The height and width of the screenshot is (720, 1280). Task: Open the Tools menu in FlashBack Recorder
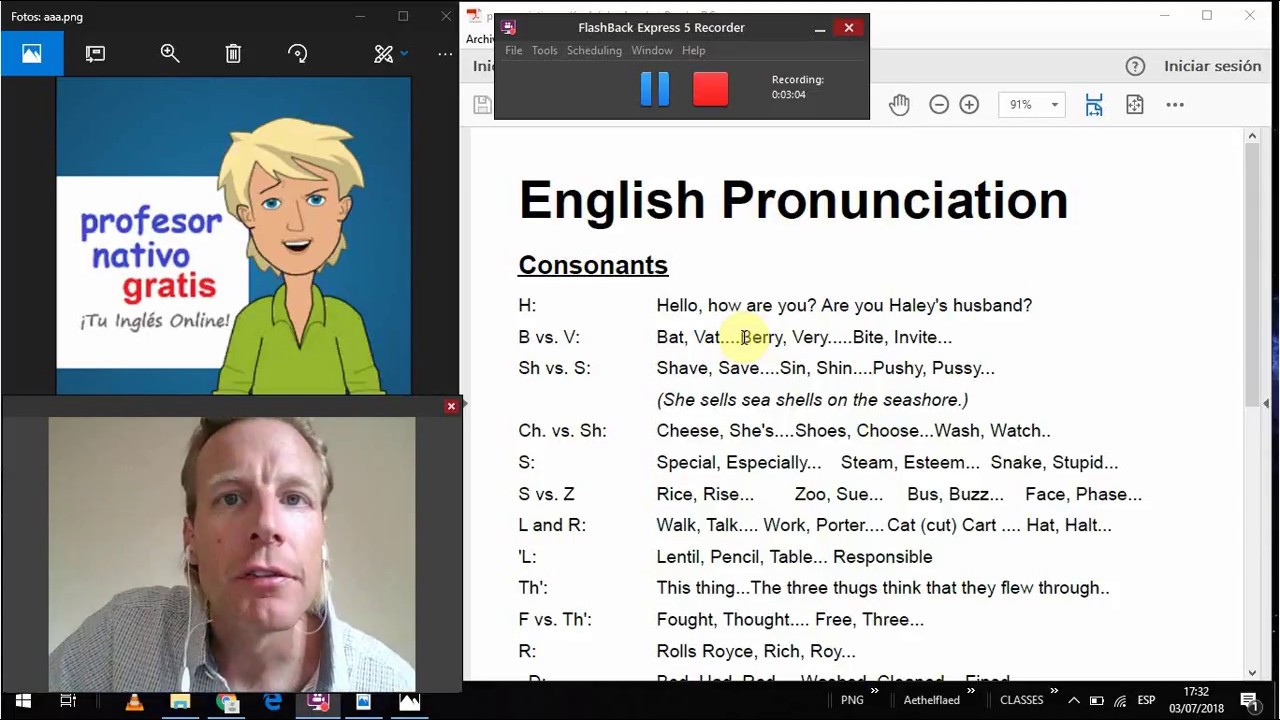tap(544, 50)
